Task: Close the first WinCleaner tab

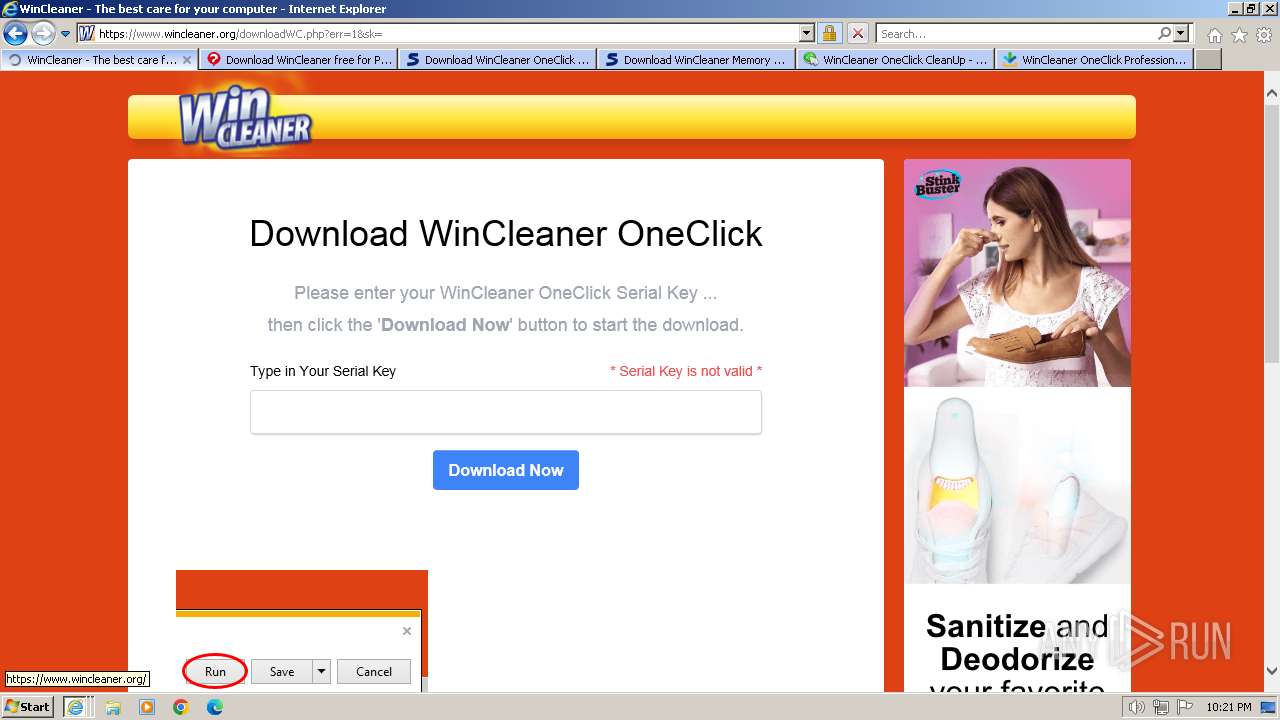Action: (x=187, y=60)
